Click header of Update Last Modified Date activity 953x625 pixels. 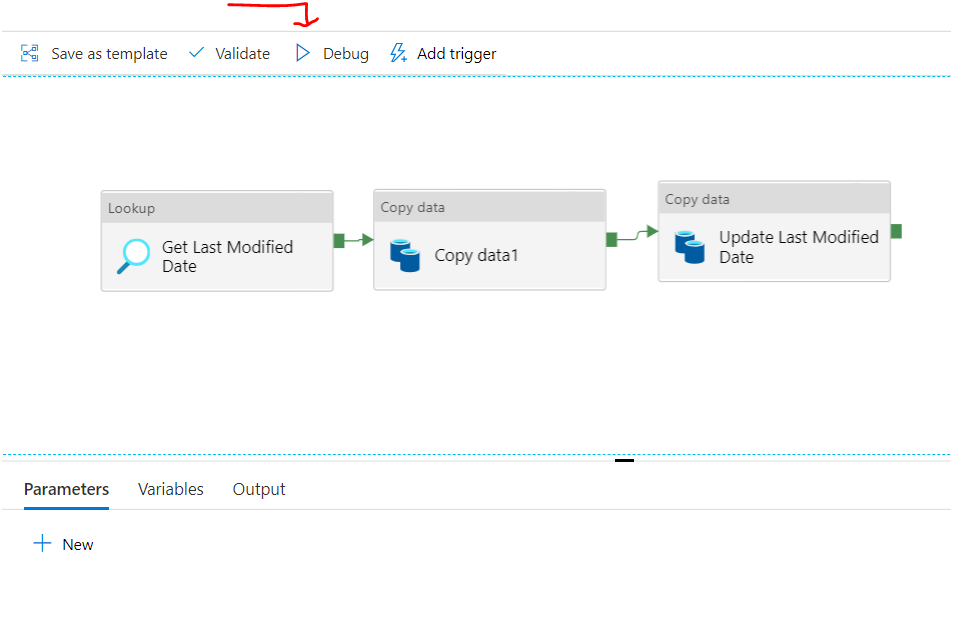coord(774,199)
